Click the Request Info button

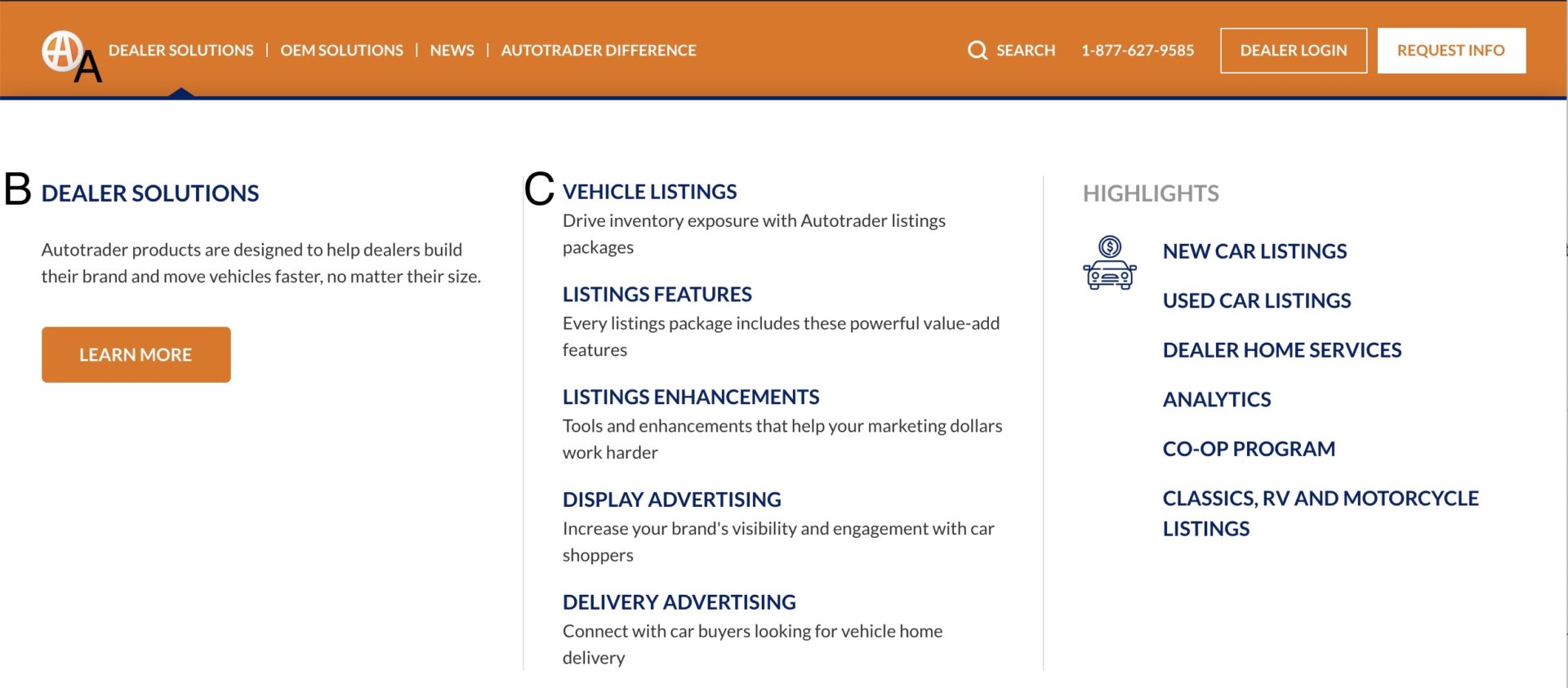(x=1451, y=51)
